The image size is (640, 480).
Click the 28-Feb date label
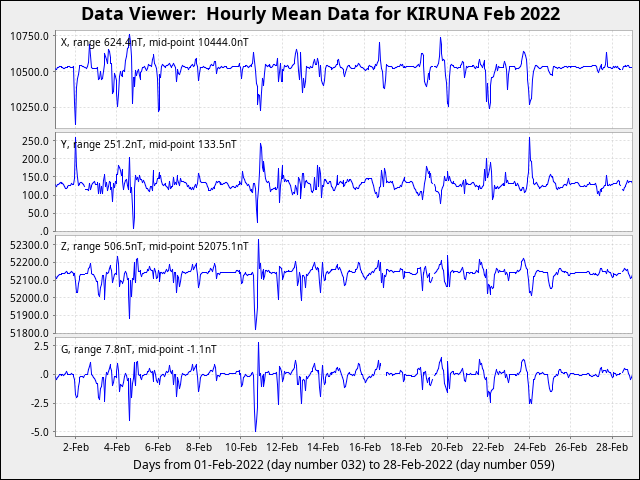tap(612, 447)
